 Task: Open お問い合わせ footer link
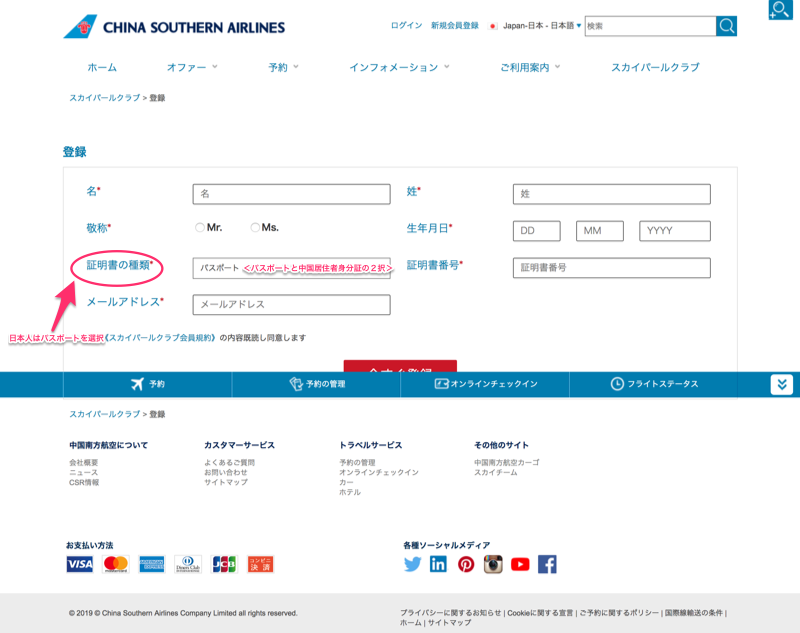point(226,472)
